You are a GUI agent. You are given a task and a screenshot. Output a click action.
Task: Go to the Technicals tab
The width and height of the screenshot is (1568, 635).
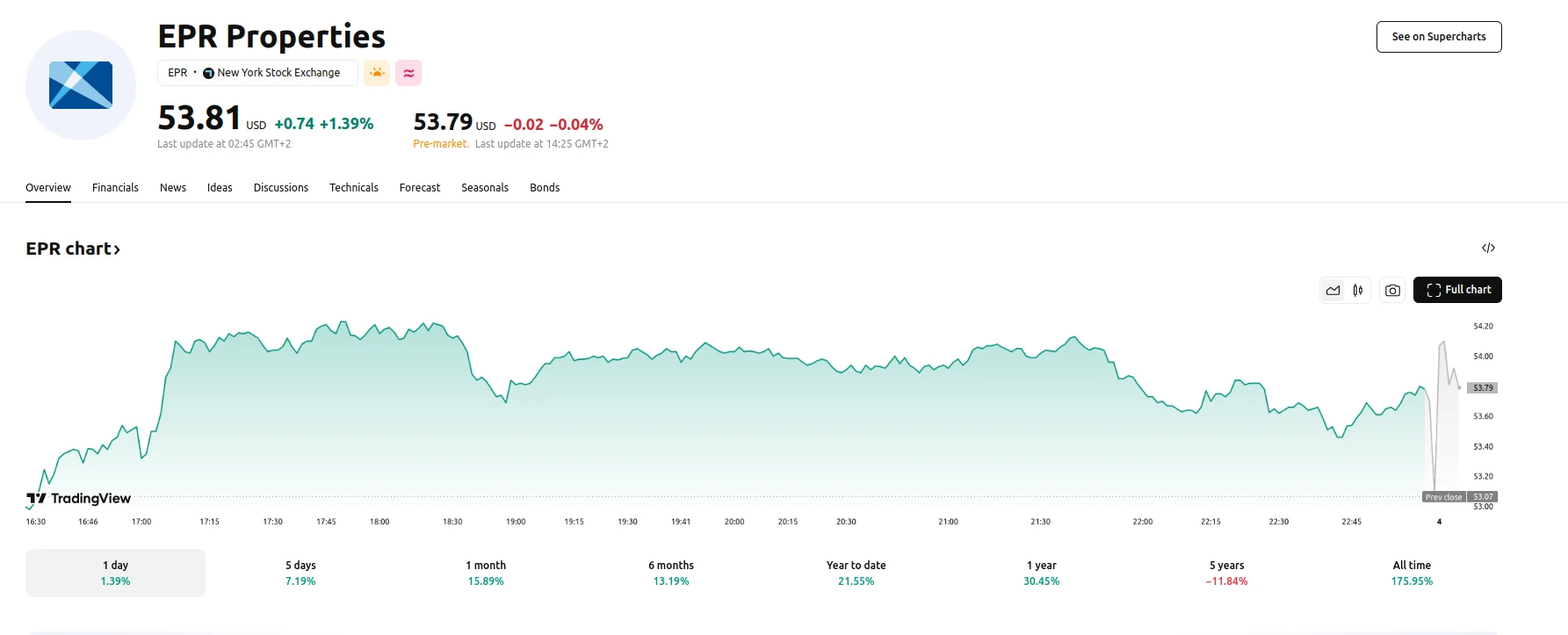353,188
